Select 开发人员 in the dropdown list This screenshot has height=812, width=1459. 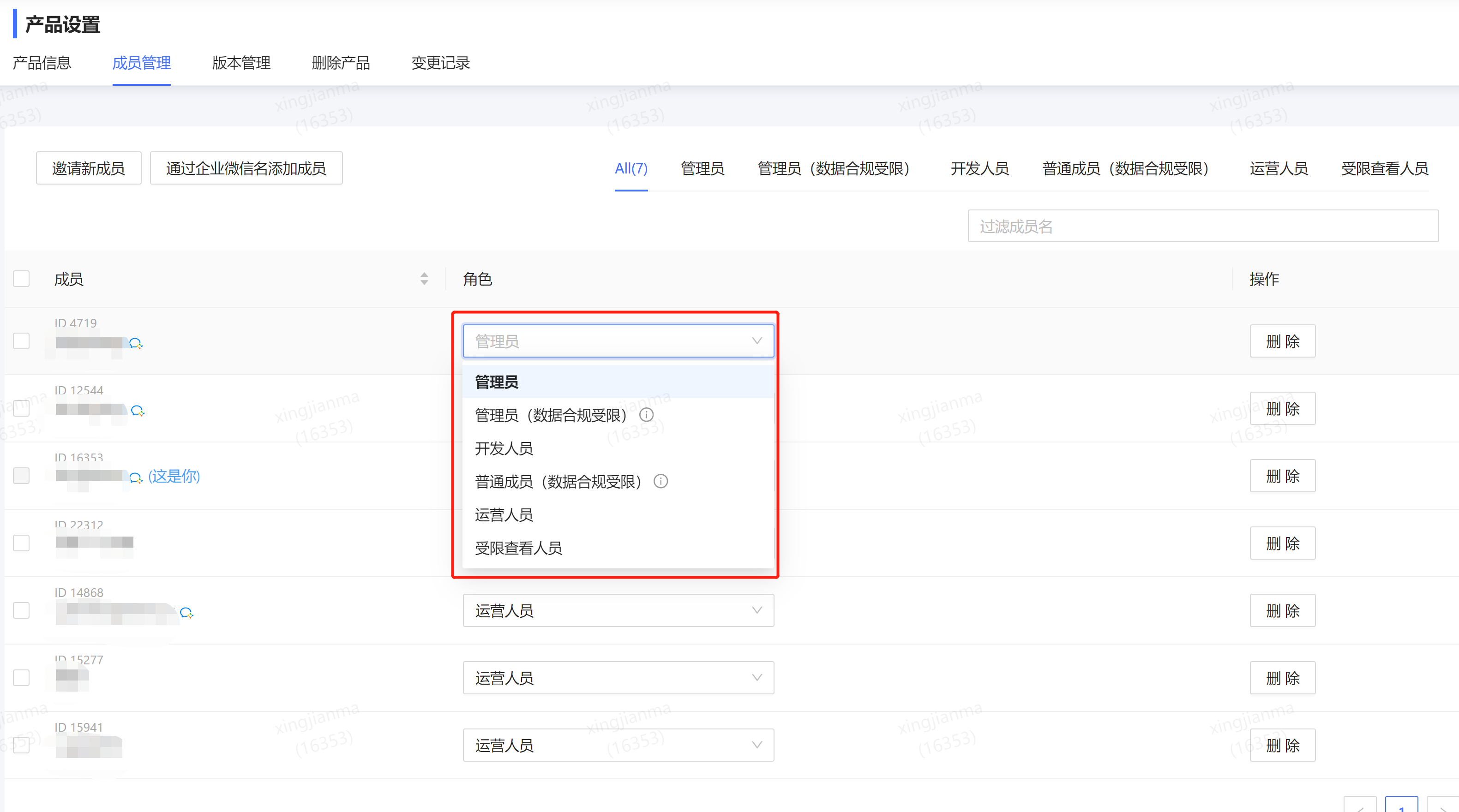tap(618, 448)
